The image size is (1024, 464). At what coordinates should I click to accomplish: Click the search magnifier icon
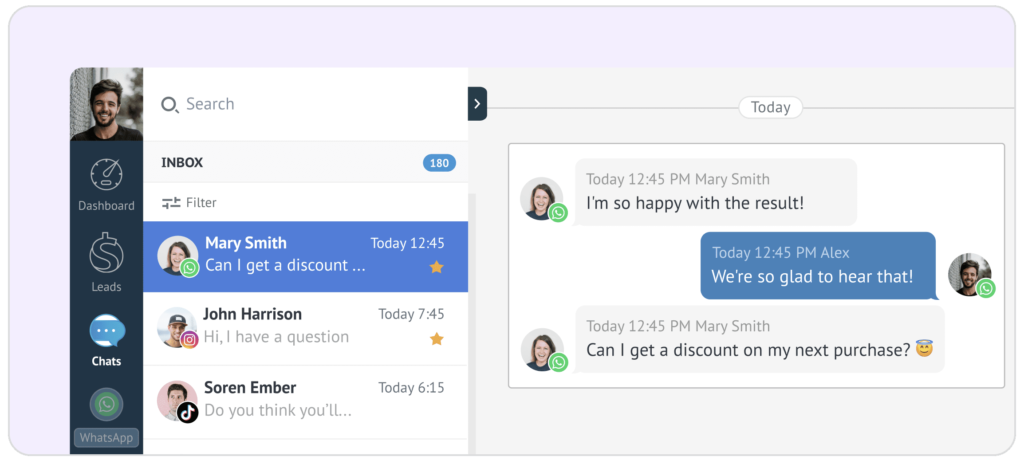[x=170, y=105]
